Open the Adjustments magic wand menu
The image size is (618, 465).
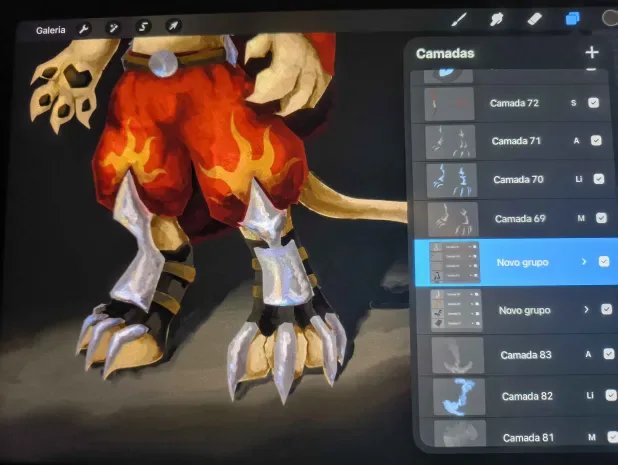coord(113,28)
